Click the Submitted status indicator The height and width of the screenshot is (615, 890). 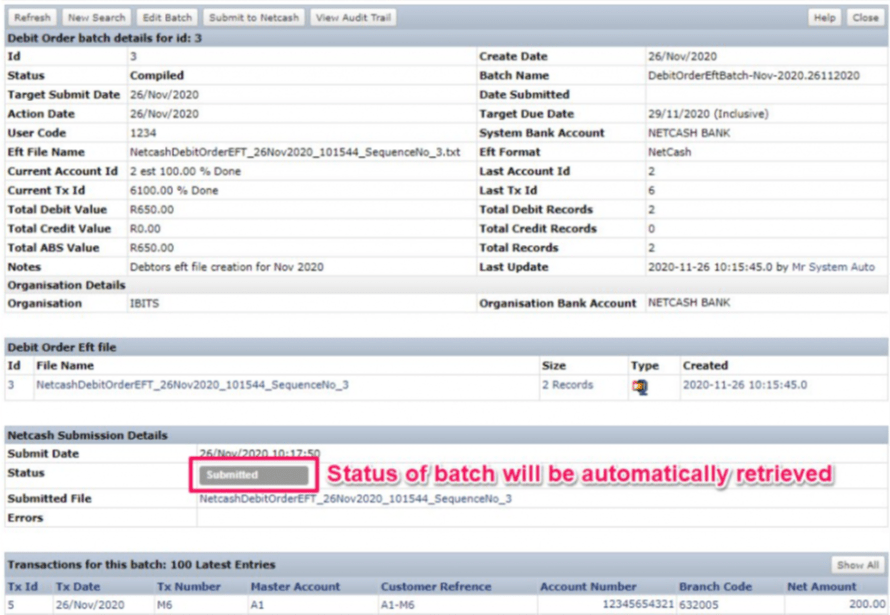(252, 475)
